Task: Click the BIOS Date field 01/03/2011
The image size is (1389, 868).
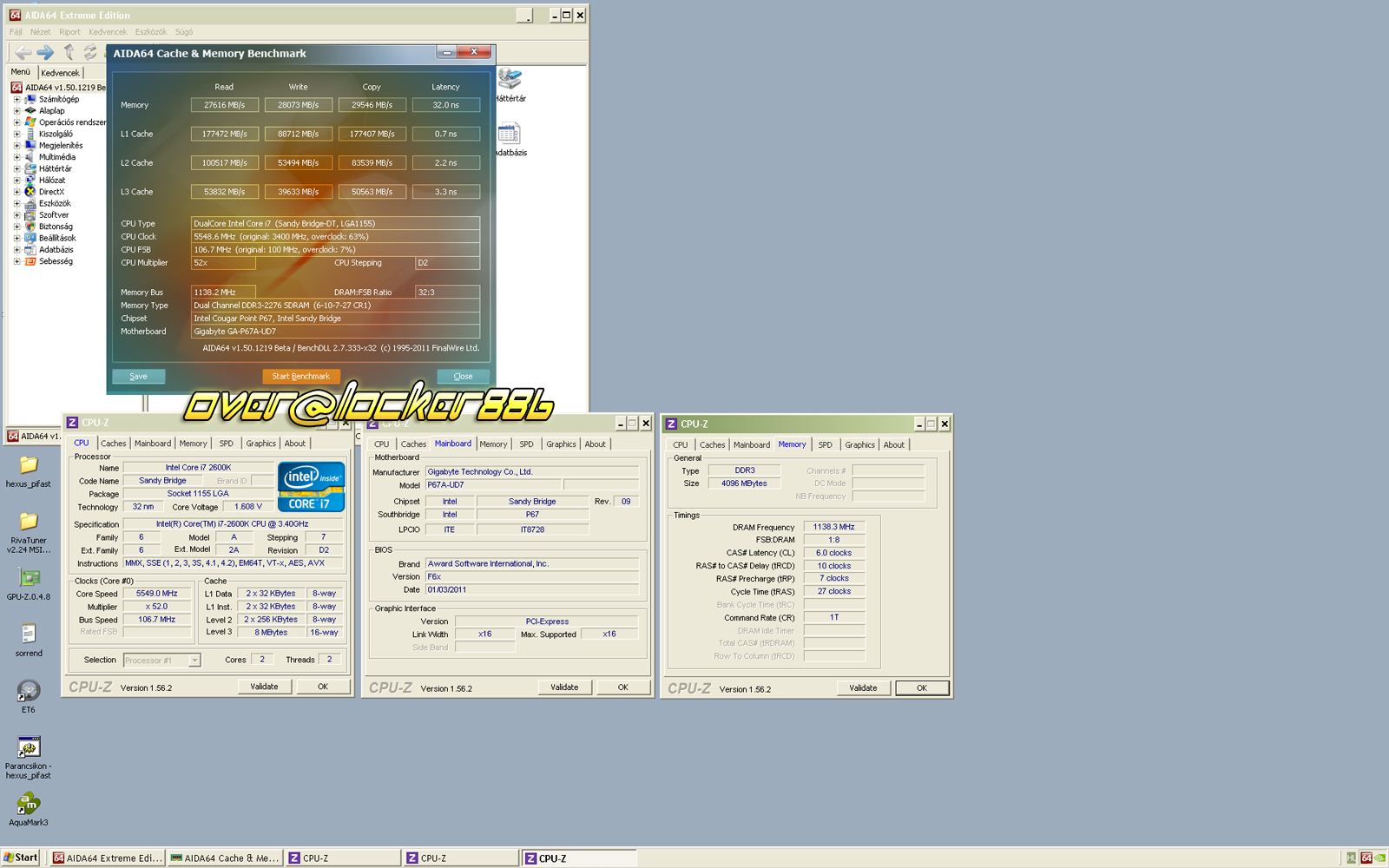Action: click(531, 590)
